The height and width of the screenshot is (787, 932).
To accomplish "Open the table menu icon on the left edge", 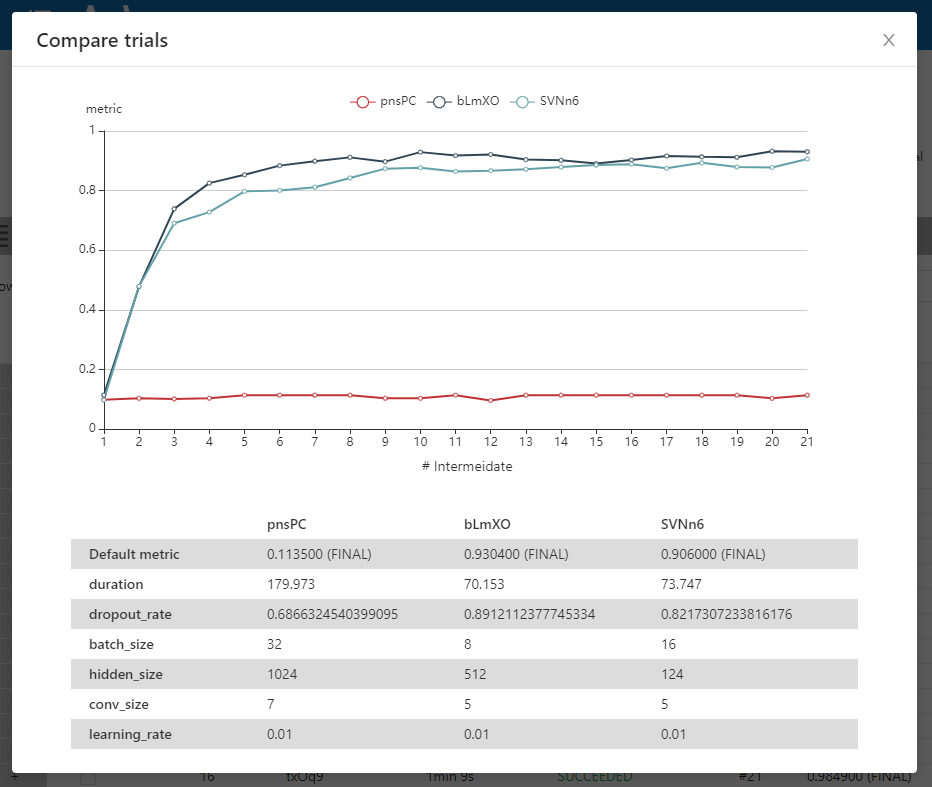I will [x=7, y=237].
